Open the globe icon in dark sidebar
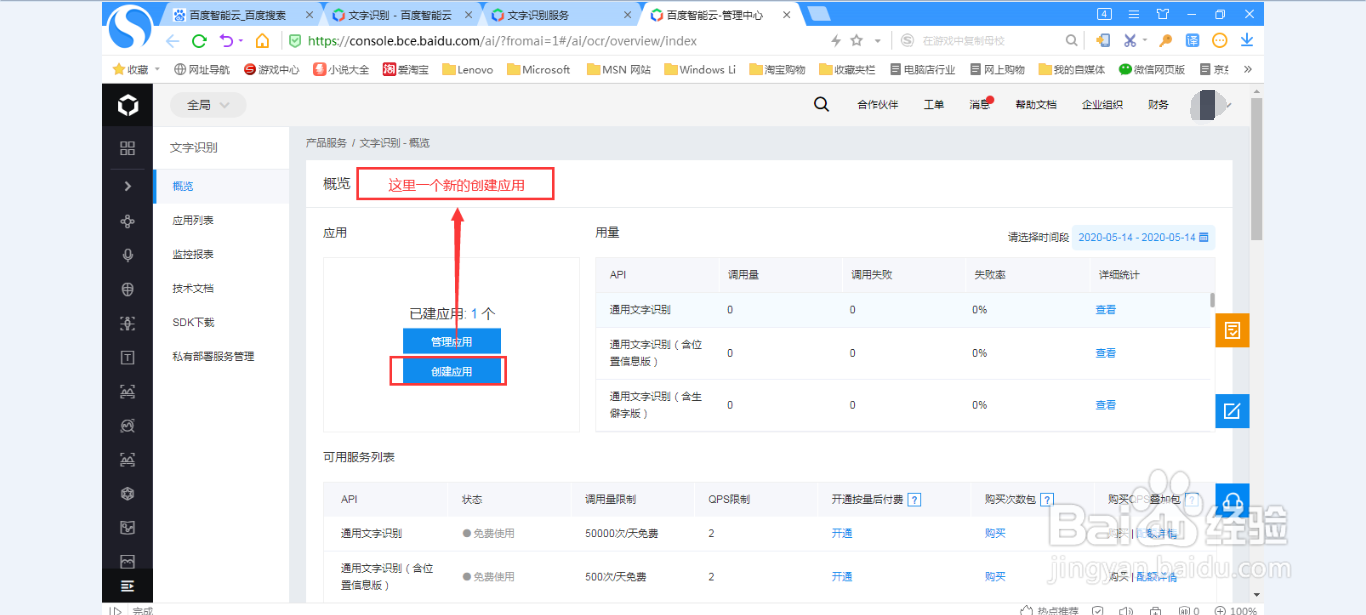The height and width of the screenshot is (615, 1366). pyautogui.click(x=127, y=290)
